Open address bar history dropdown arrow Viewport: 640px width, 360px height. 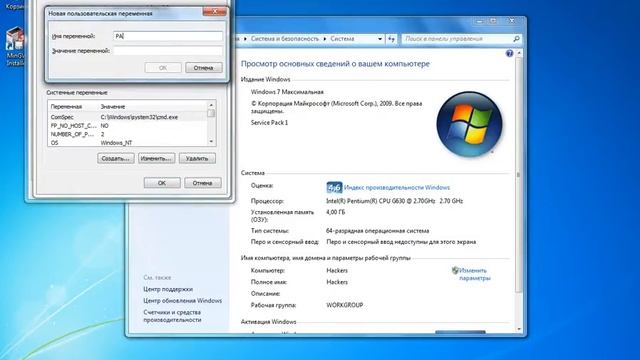380,39
